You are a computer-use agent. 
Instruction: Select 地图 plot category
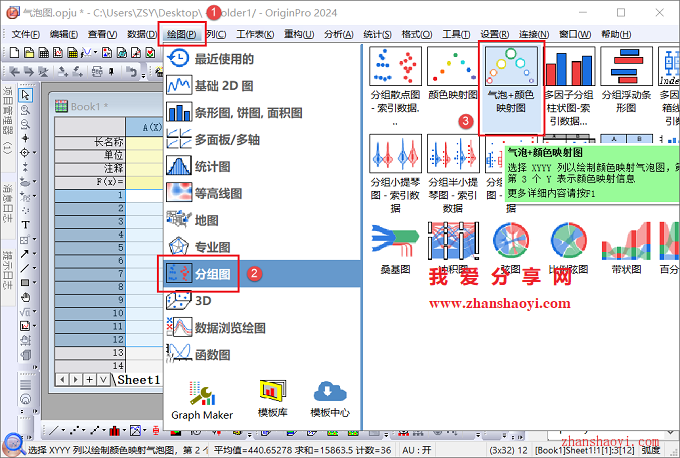(x=262, y=220)
